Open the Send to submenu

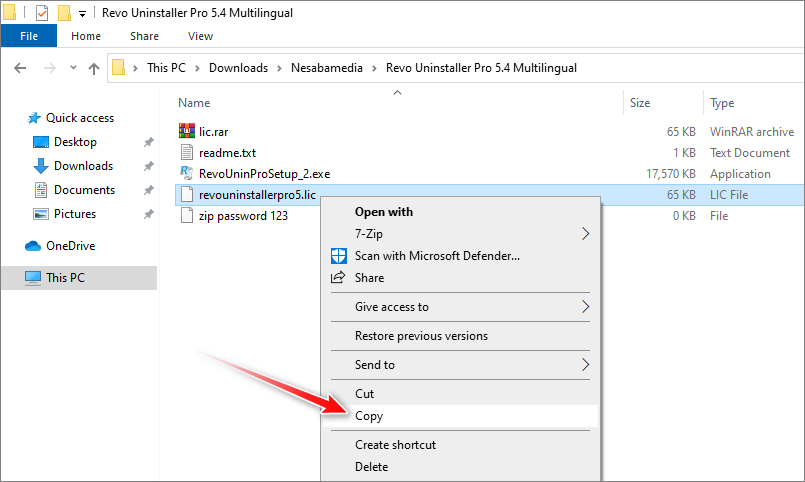461,365
